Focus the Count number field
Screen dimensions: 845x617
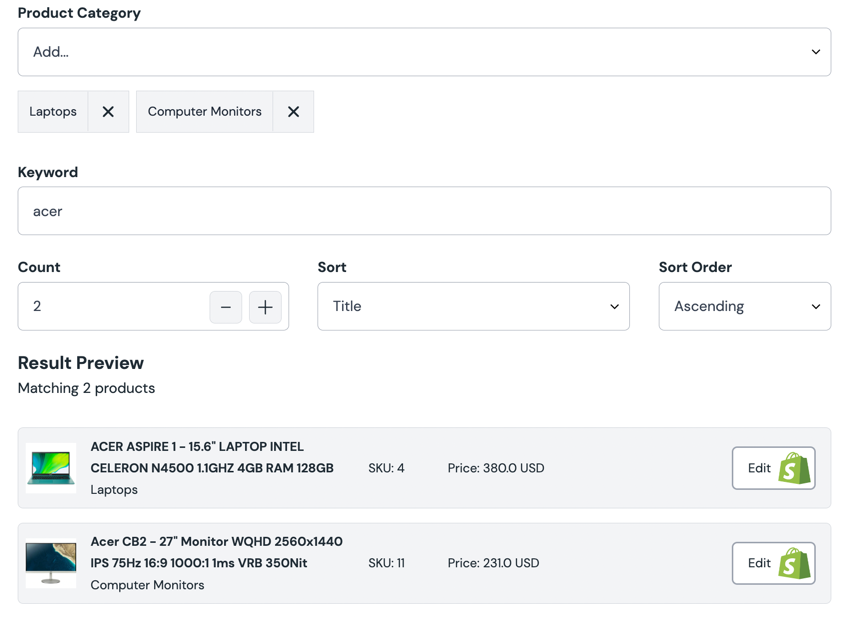(x=110, y=306)
